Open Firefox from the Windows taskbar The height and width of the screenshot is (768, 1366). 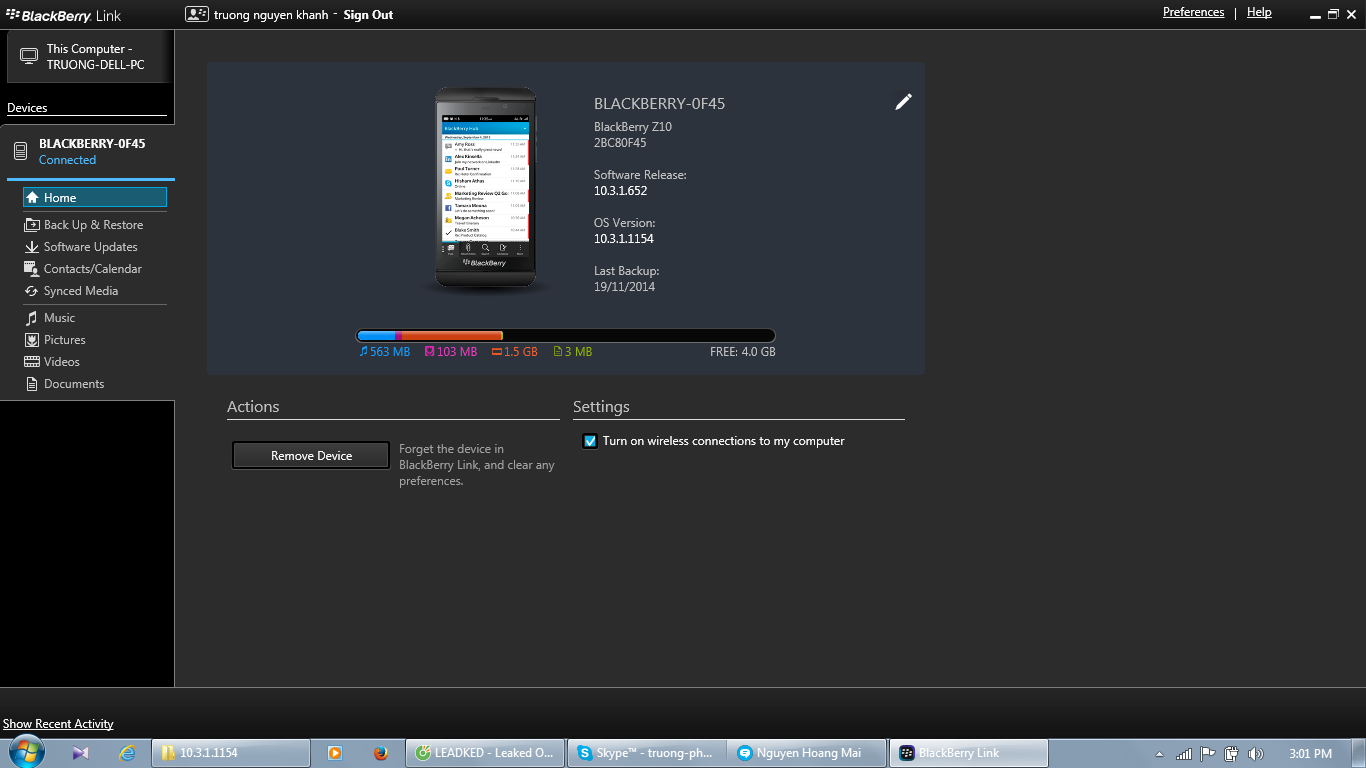380,753
